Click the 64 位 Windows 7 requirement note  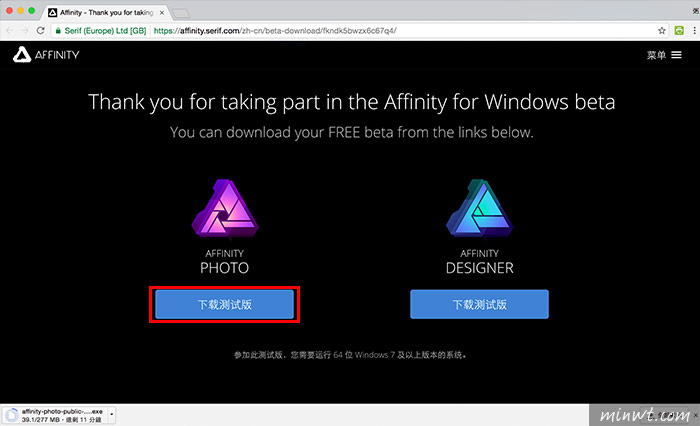[350, 355]
